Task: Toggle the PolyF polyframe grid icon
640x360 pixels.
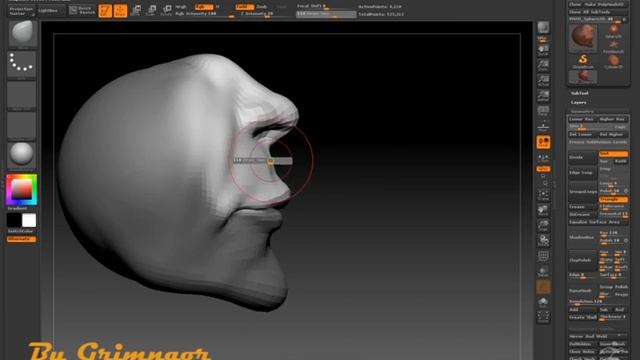Action: coord(543,256)
